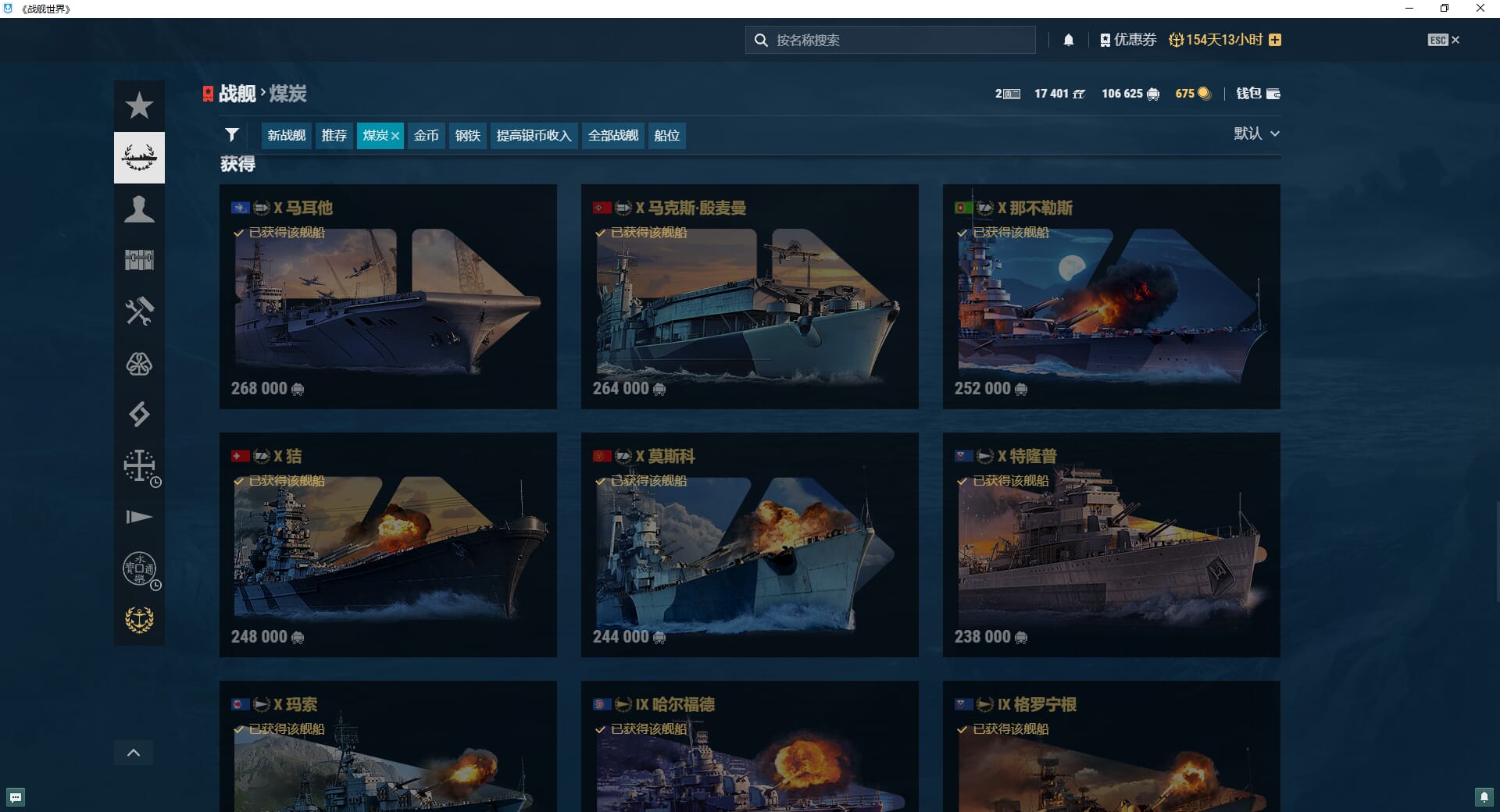
Task: Switch to the 新战舰 filter tab
Action: [286, 136]
